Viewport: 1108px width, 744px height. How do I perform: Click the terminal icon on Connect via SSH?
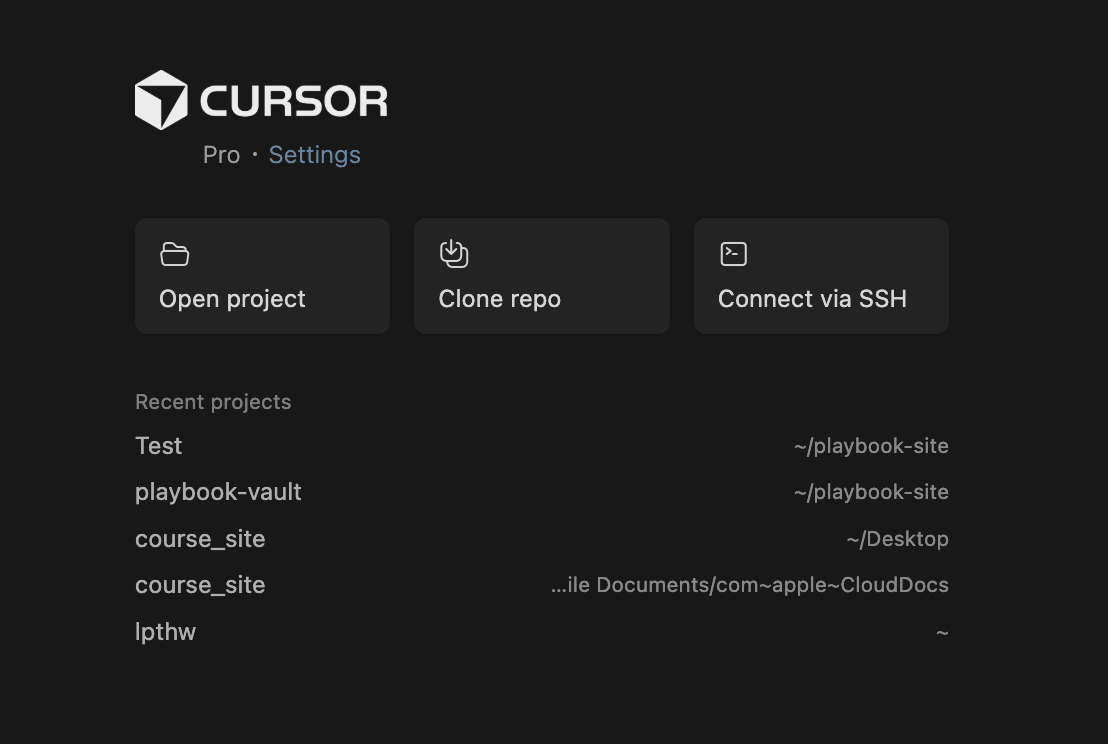tap(733, 254)
